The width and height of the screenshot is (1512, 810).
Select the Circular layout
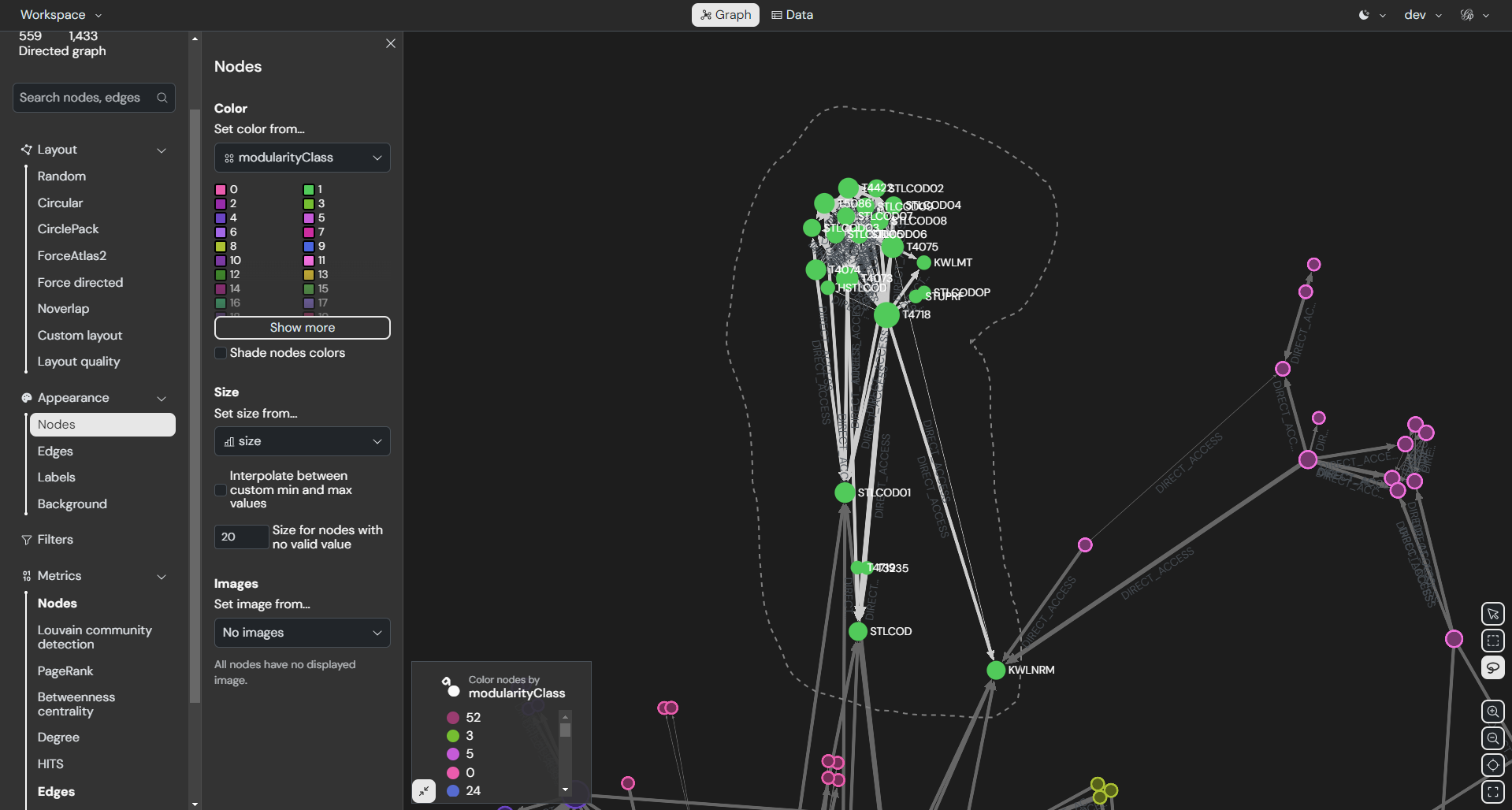coord(60,203)
